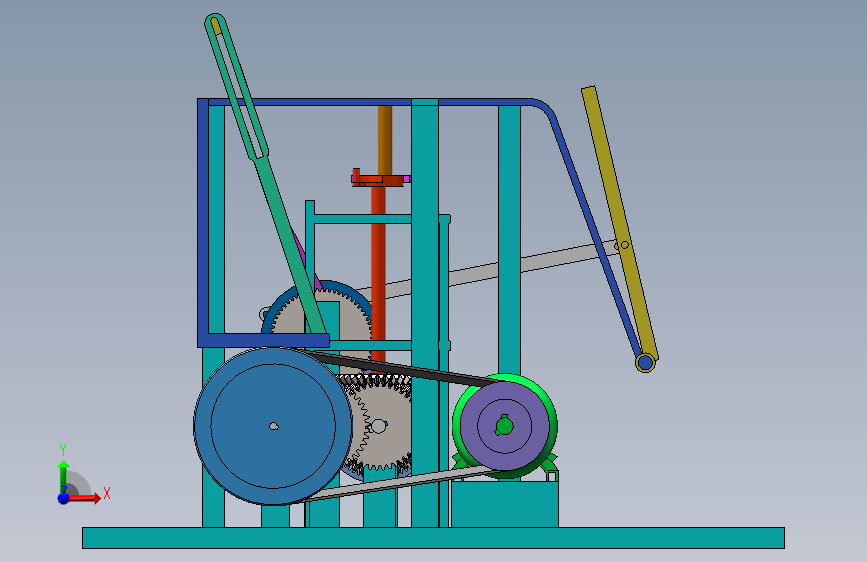
Task: Click the red clamp bracket on shaft
Action: pos(378,178)
